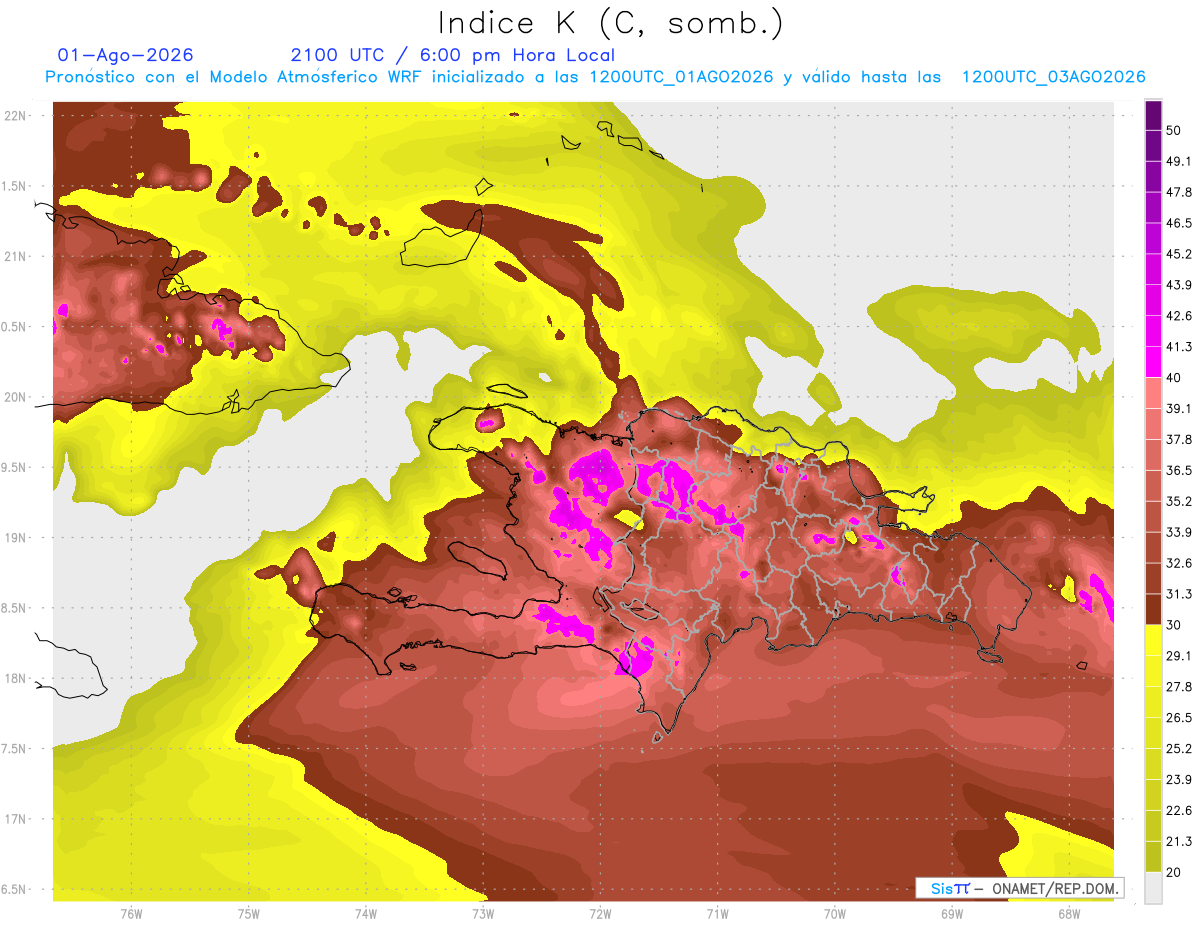Click longitude label "68W"
The width and height of the screenshot is (1200, 927).
pyautogui.click(x=1069, y=914)
